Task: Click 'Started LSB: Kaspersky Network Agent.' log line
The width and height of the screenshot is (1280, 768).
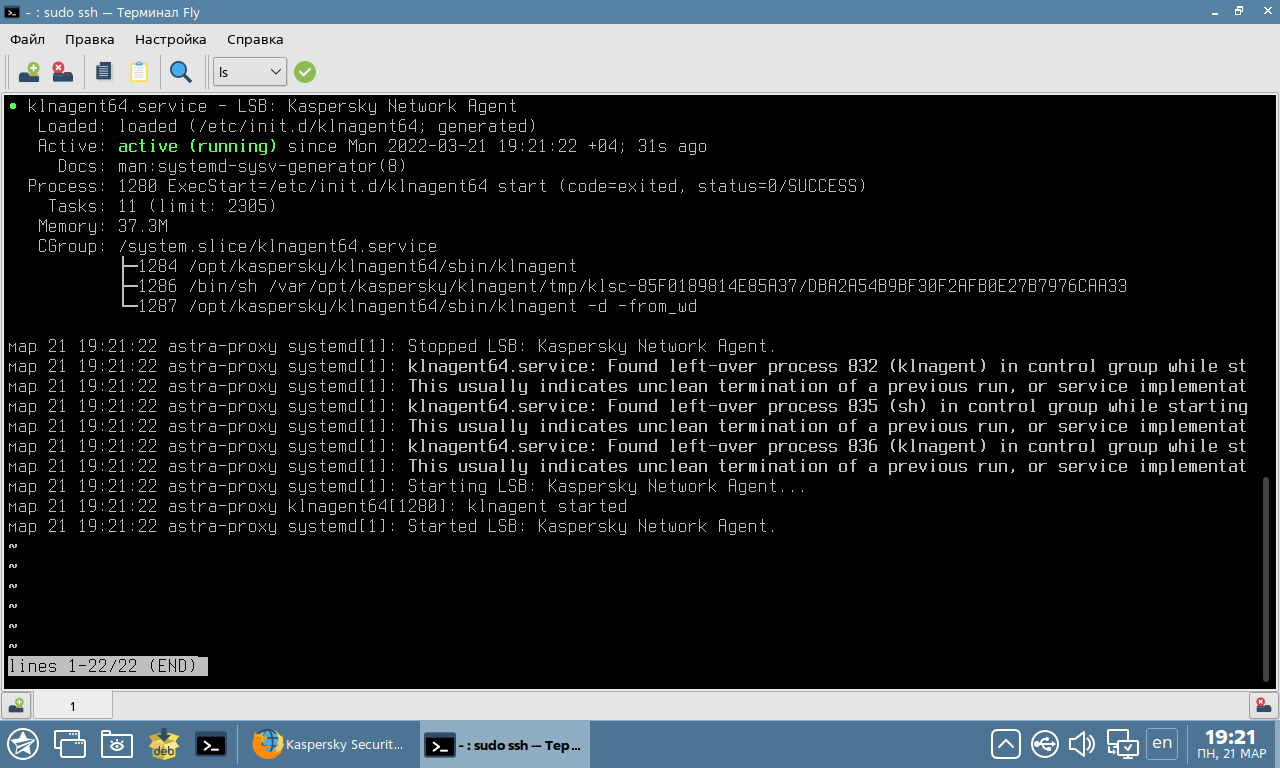Action: click(x=392, y=526)
